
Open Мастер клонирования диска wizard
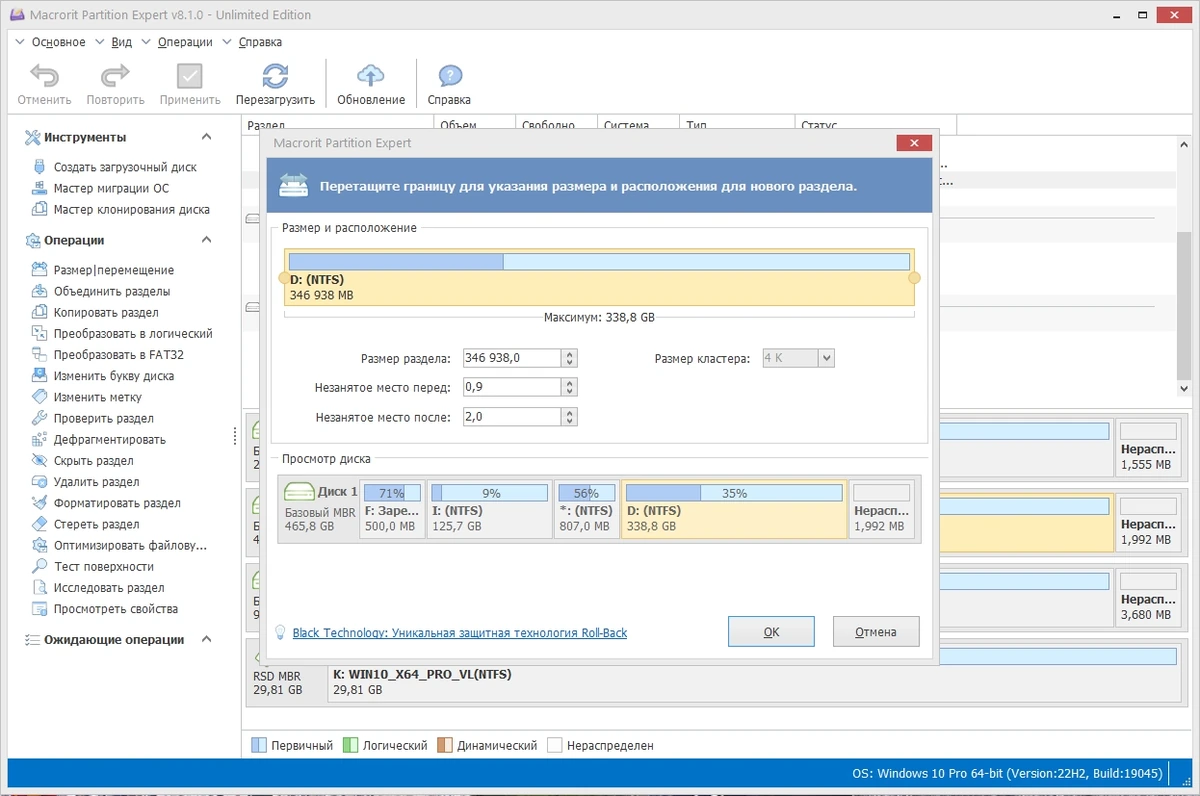pos(131,210)
